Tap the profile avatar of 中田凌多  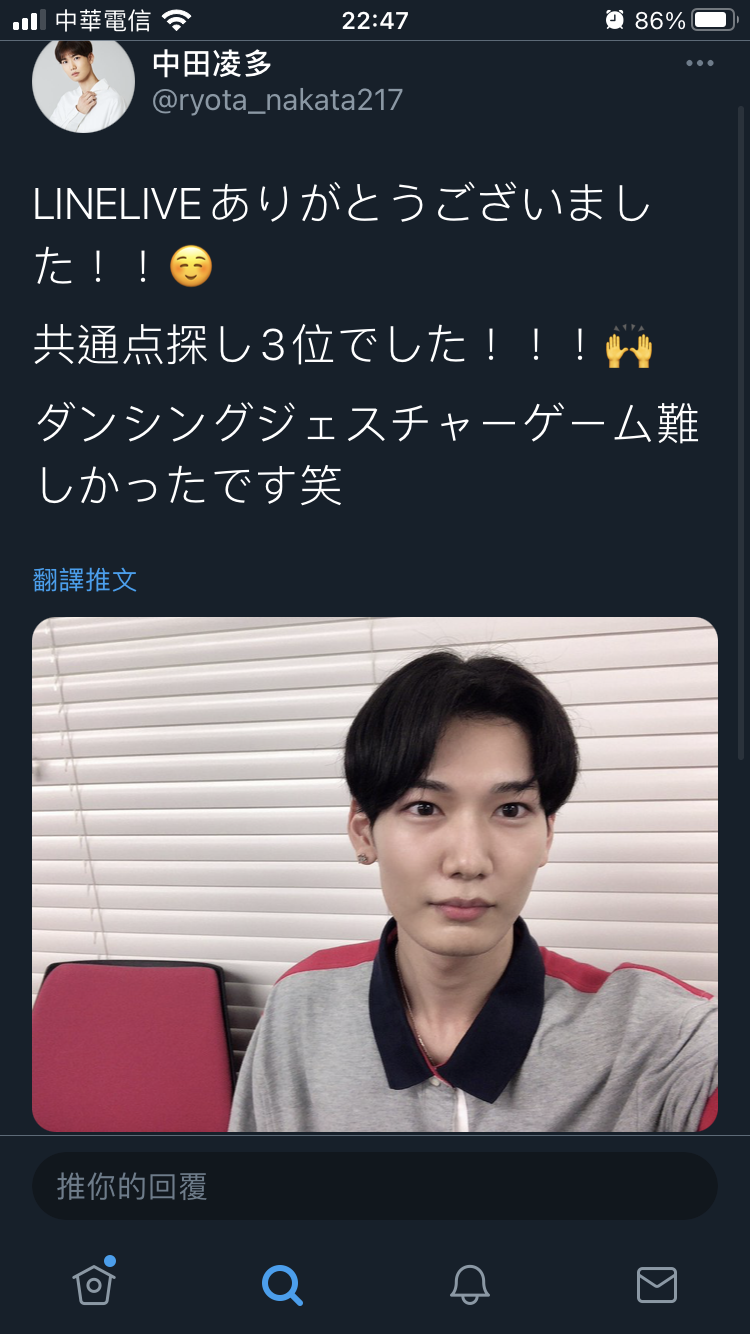click(84, 84)
